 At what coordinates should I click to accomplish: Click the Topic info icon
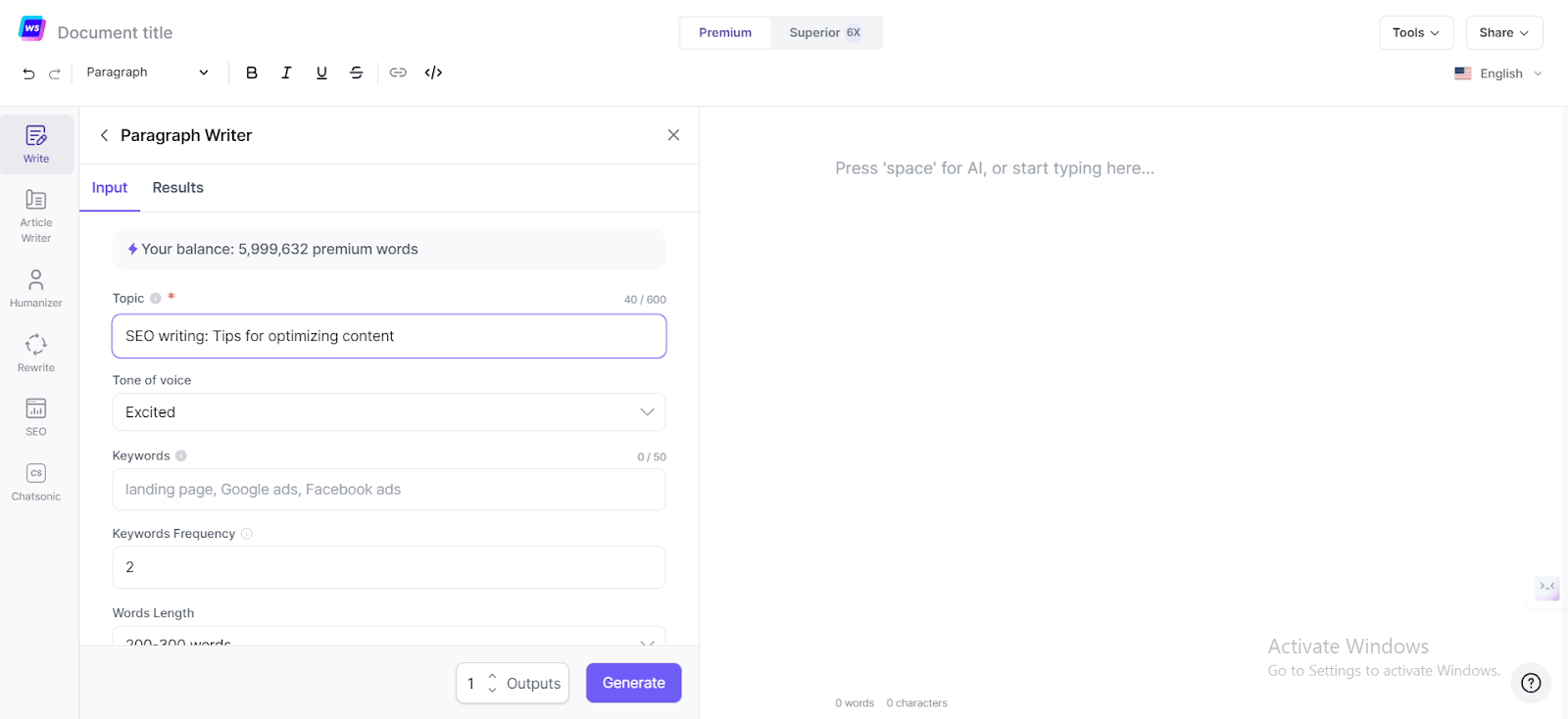pyautogui.click(x=155, y=299)
